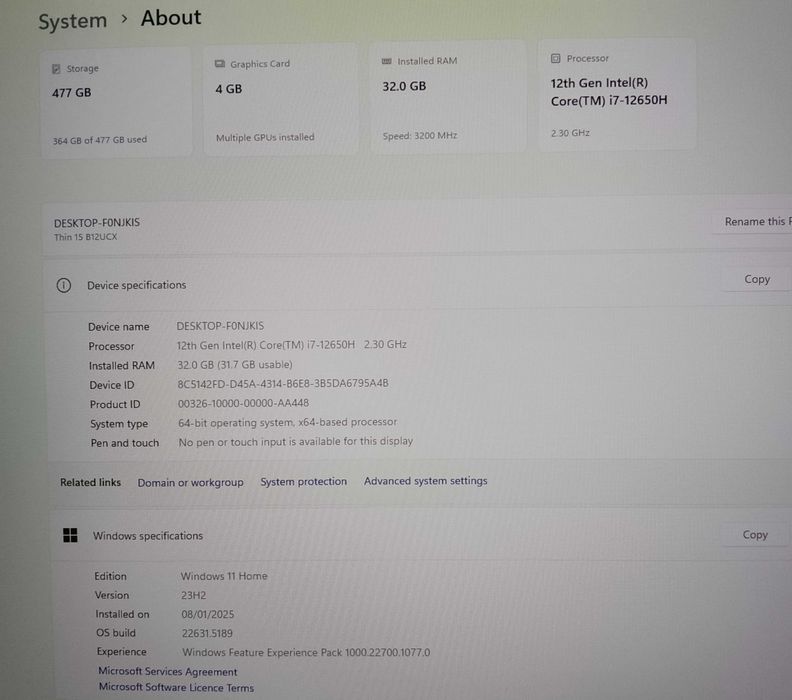Collapse the Device specifications section header
The height and width of the screenshot is (700, 792).
(417, 285)
